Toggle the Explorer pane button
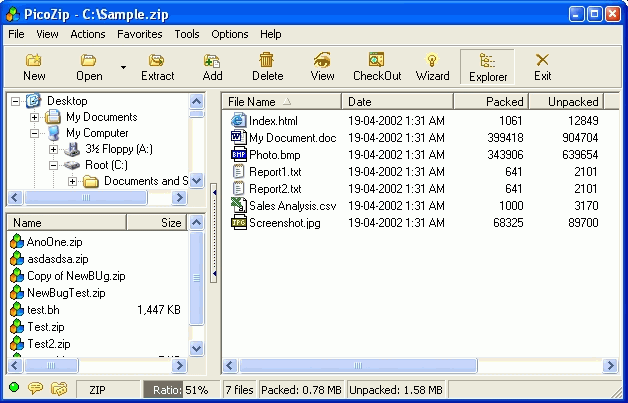This screenshot has height=403, width=628. coord(487,67)
